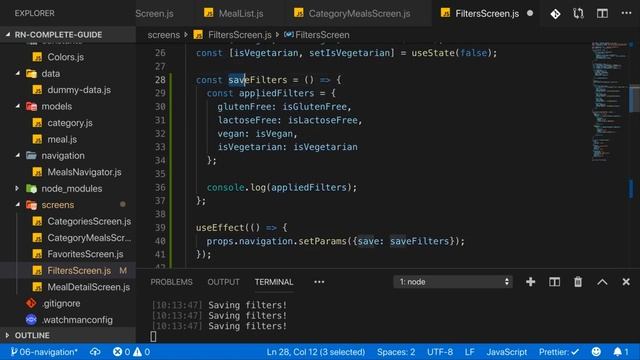Click line number 36 in gutter
The height and width of the screenshot is (360, 640).
pos(160,187)
